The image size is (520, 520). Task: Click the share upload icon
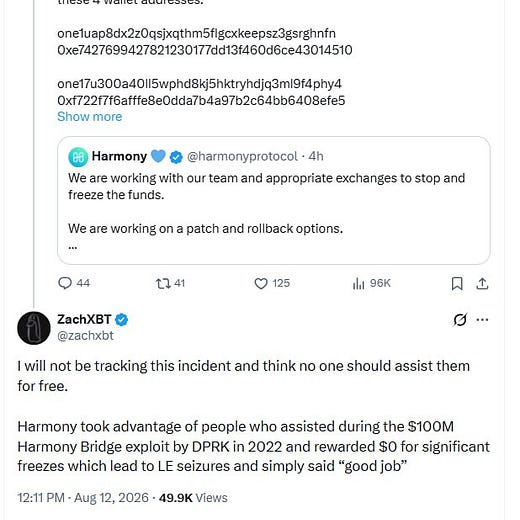[x=482, y=284]
